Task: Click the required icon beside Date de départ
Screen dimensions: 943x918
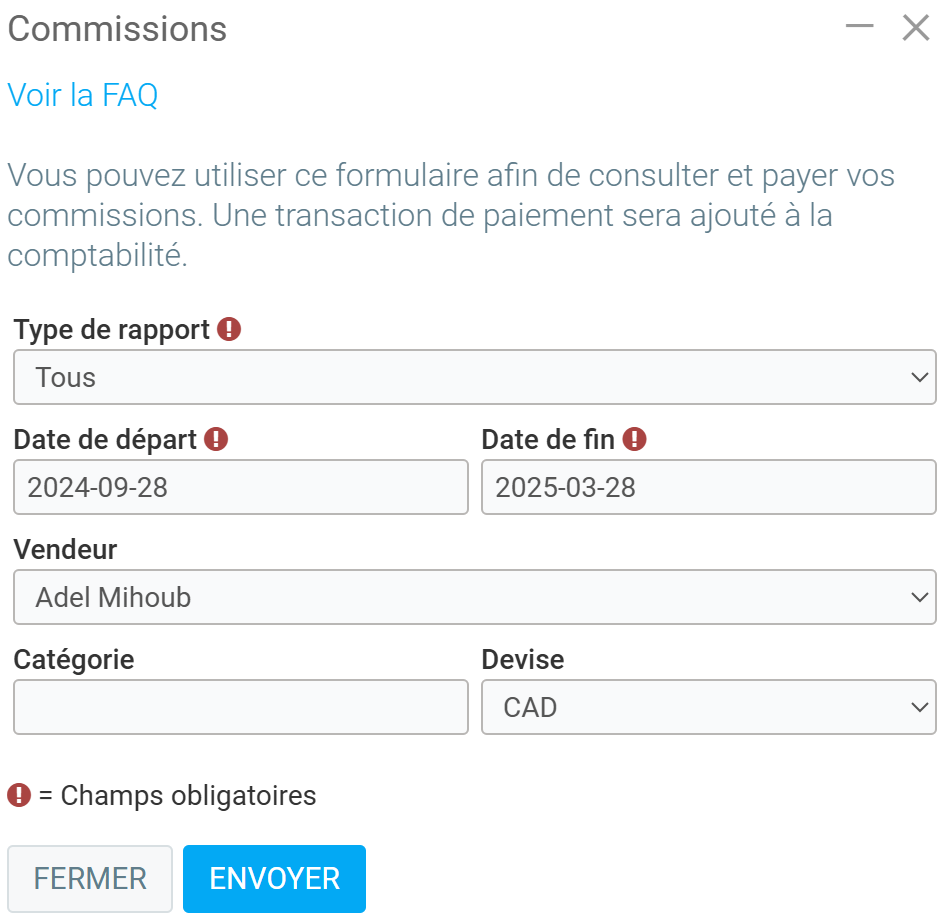Action: click(x=216, y=439)
